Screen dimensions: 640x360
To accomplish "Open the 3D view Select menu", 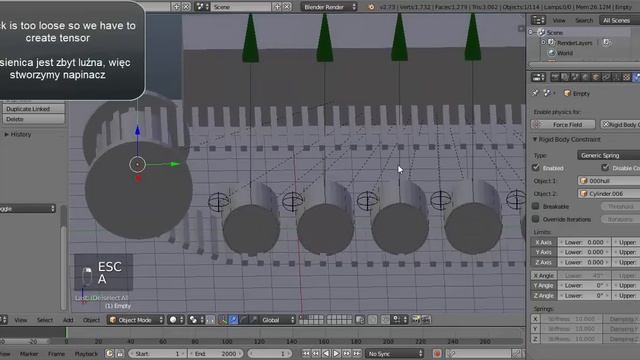I will coord(45,320).
